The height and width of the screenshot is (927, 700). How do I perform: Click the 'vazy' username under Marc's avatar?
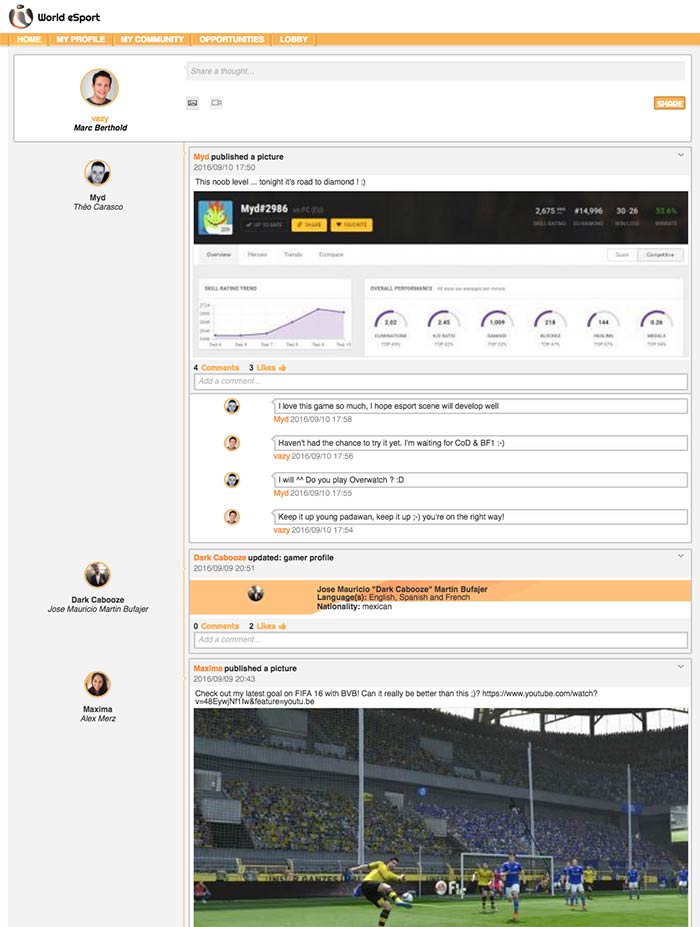(100, 119)
